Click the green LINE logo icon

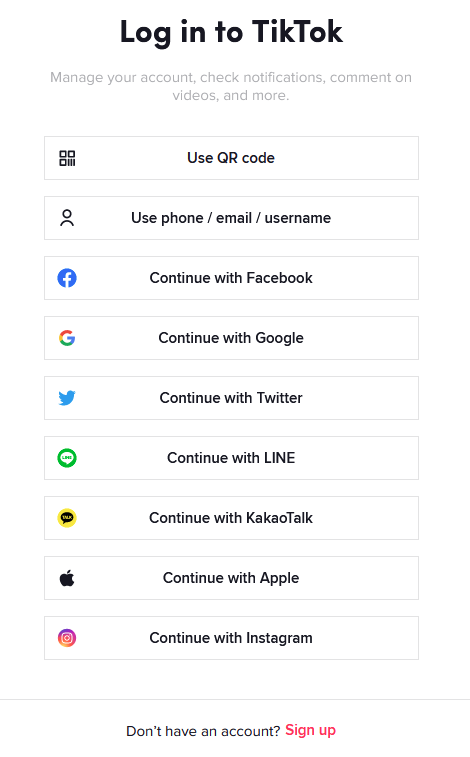pyautogui.click(x=67, y=458)
